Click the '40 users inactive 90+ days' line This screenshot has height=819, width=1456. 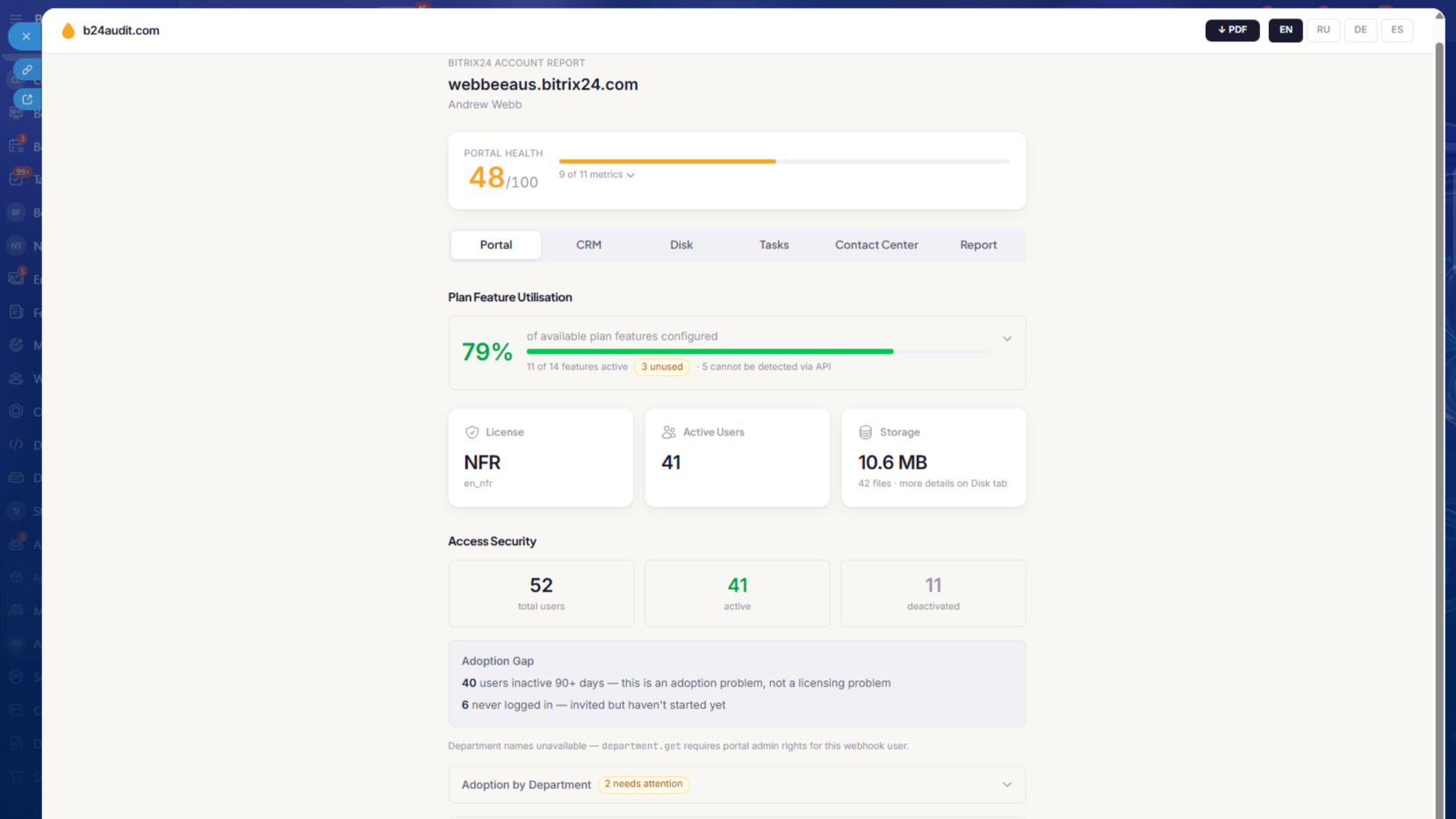point(676,683)
